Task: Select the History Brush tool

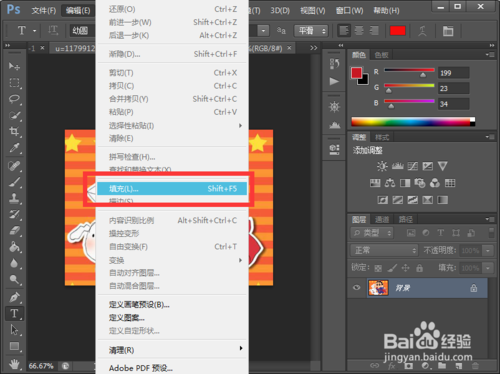Action: 14,214
